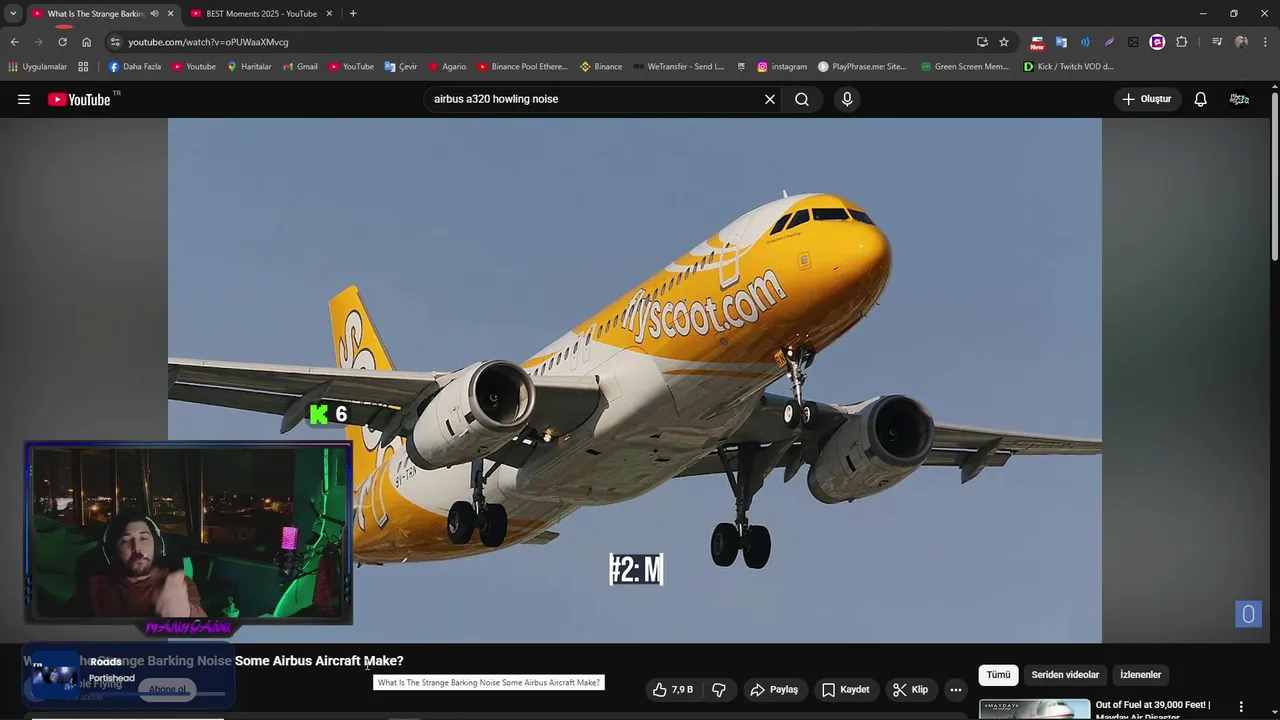Screen dimensions: 1280x720
Task: Open Çevir translate bookmark
Action: click(x=401, y=67)
